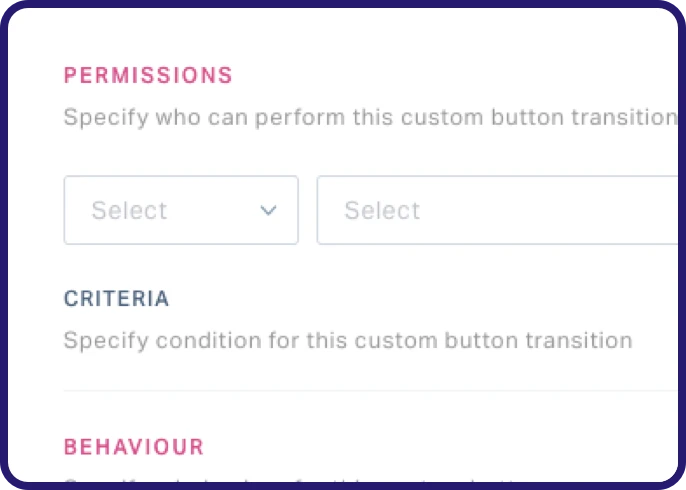Click the Select placeholder in the narrow dropdown
The image size is (686, 490).
click(x=129, y=210)
